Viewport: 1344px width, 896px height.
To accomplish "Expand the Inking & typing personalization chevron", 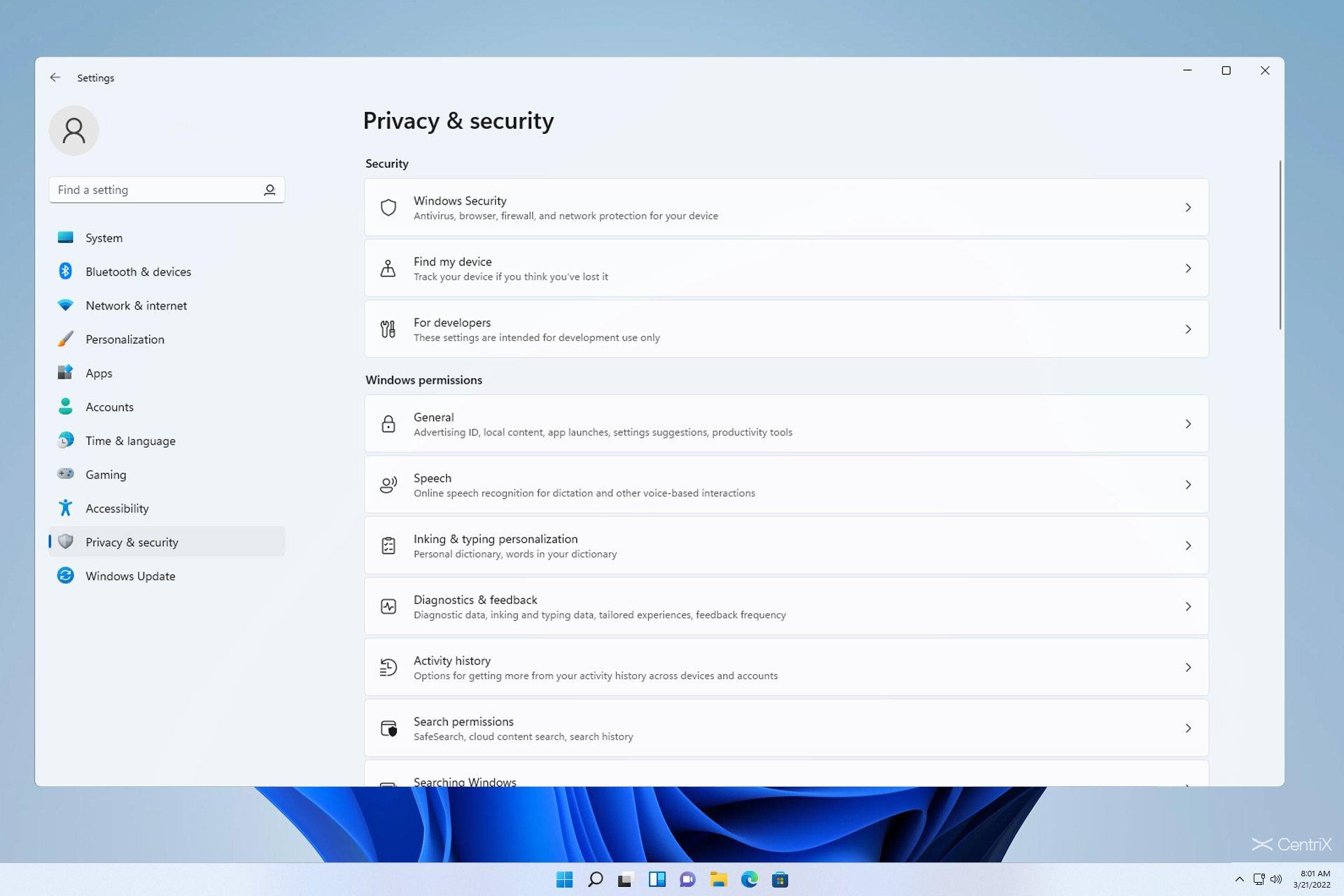I will click(x=1188, y=545).
